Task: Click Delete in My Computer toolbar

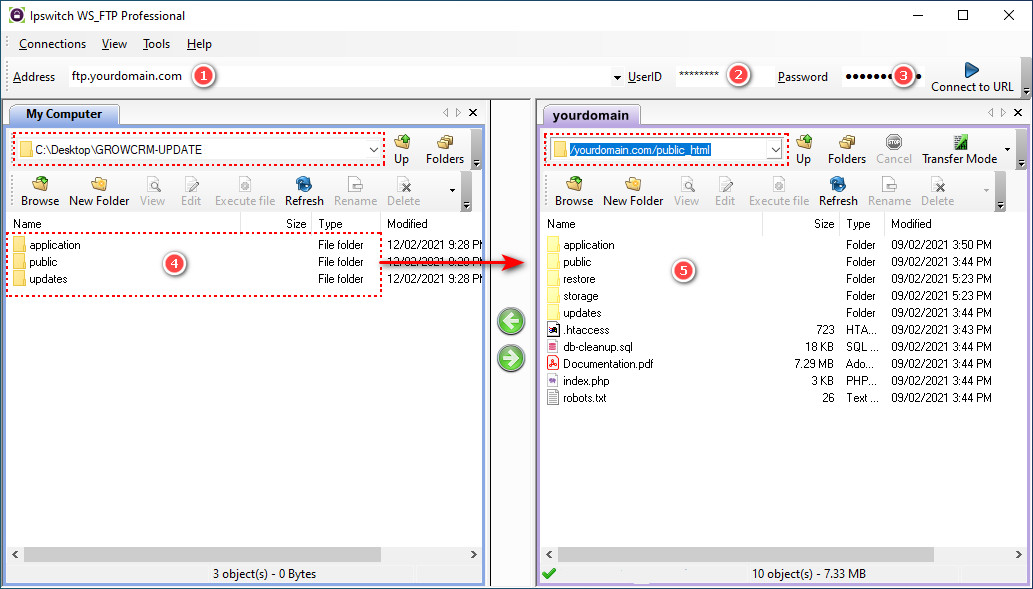Action: coord(403,192)
